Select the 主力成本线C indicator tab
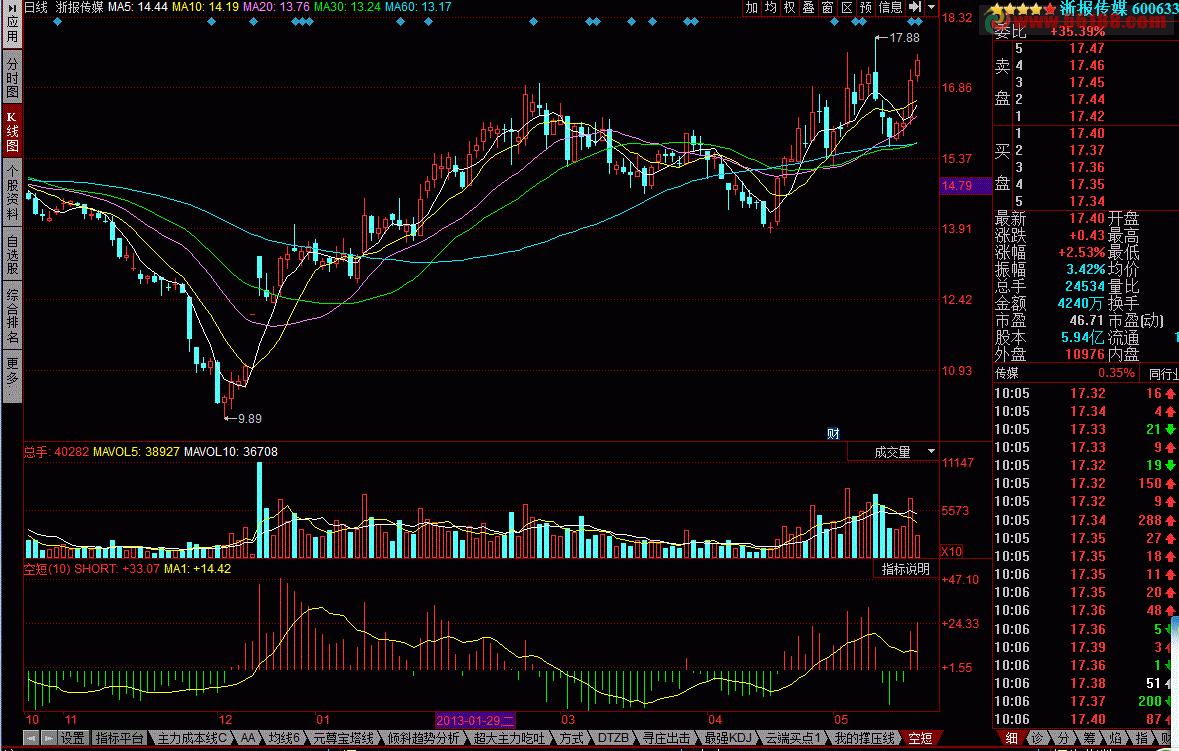 coord(192,738)
